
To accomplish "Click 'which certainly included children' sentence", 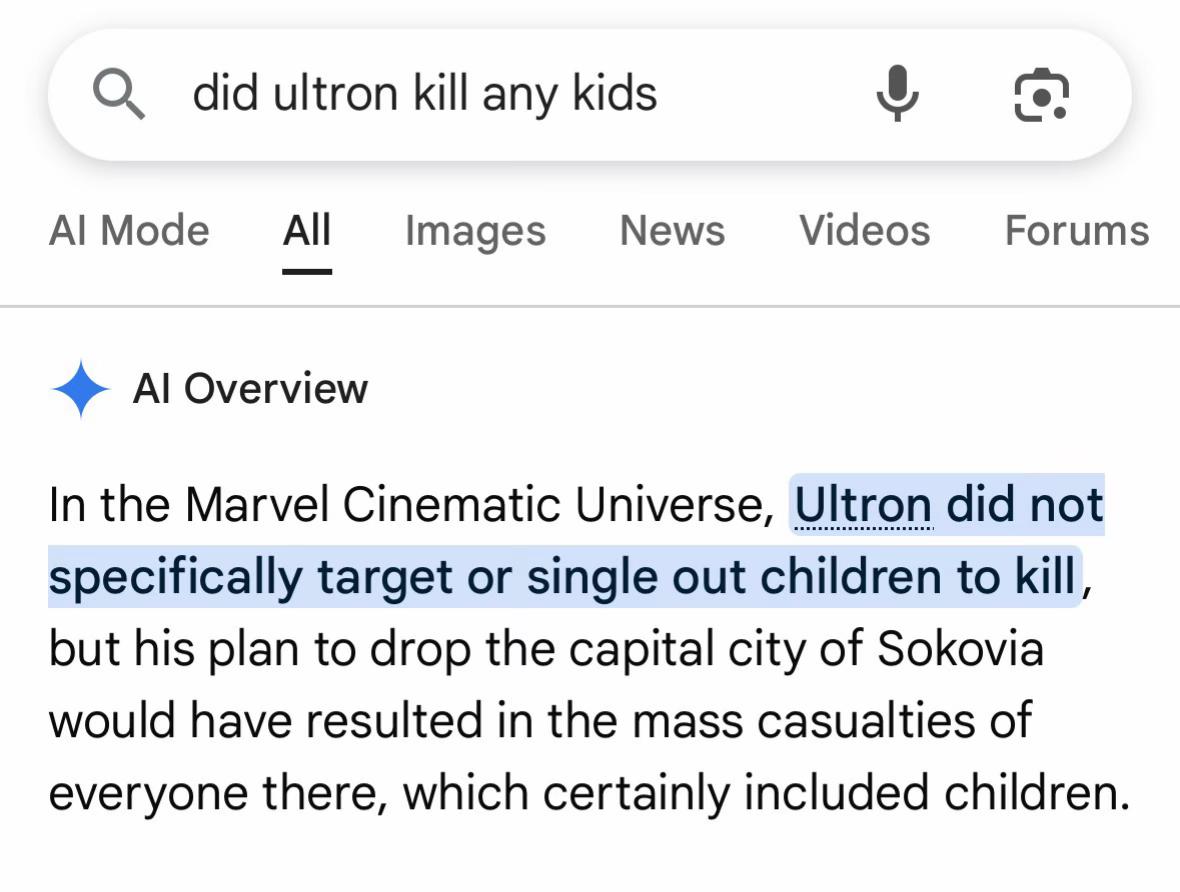I will pos(766,793).
